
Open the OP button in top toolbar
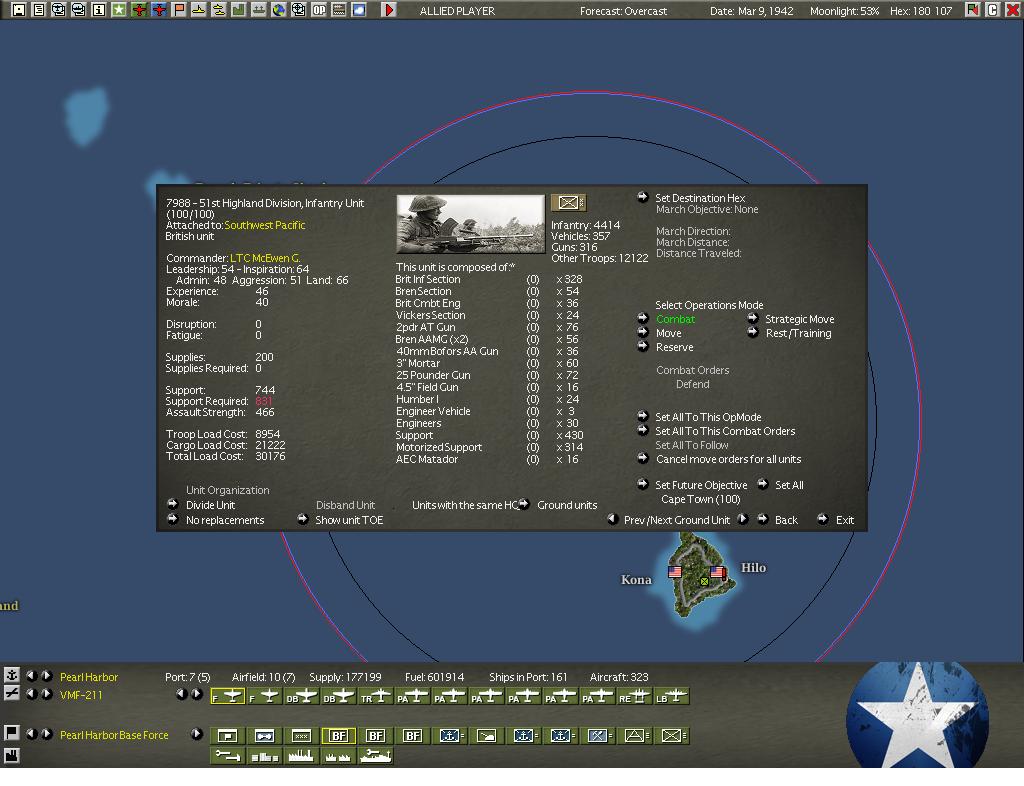point(319,10)
